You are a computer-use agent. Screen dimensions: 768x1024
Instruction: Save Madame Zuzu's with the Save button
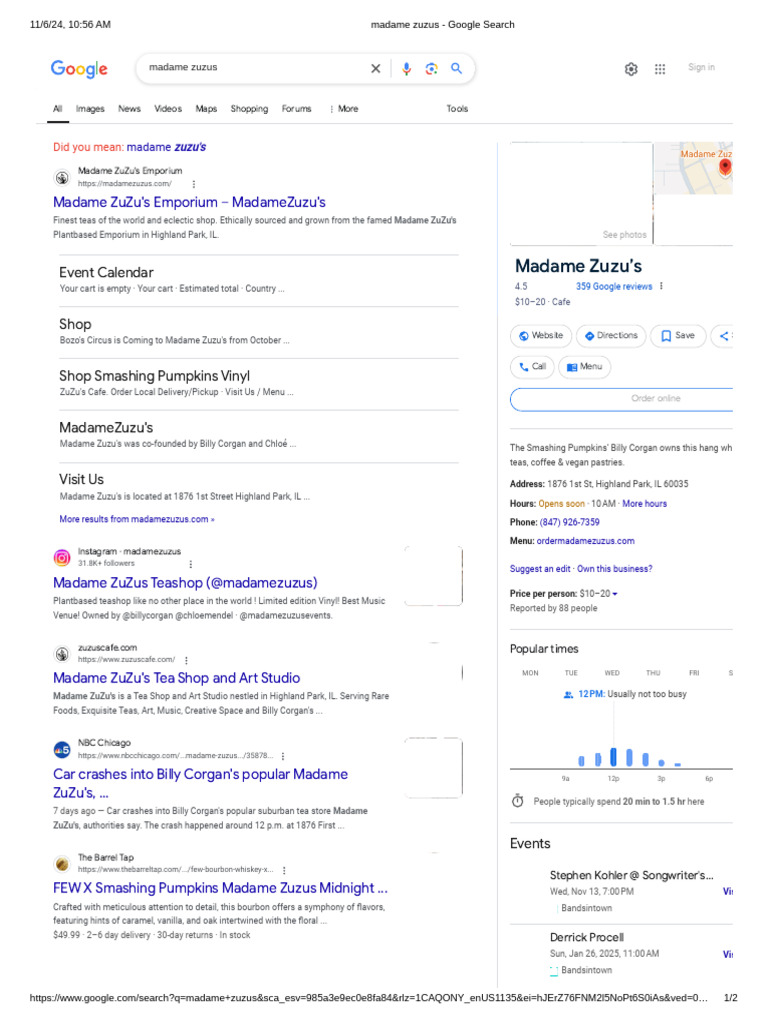678,336
